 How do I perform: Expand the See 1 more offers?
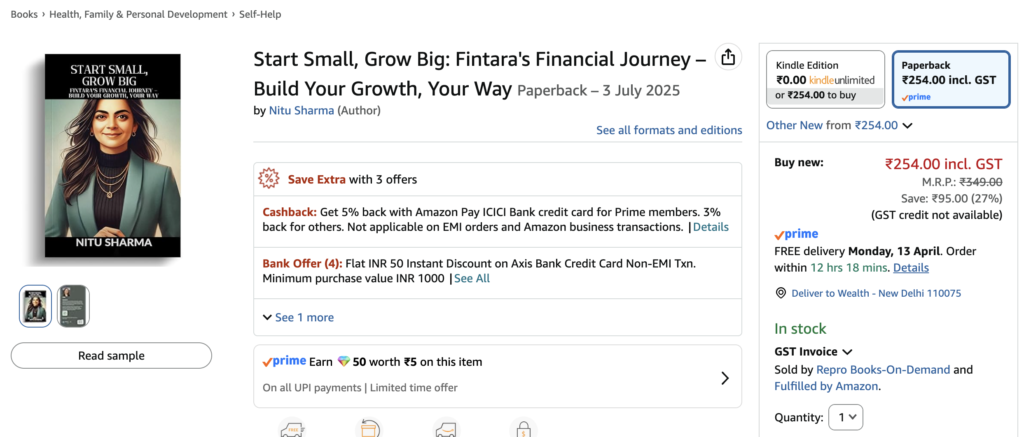[298, 317]
